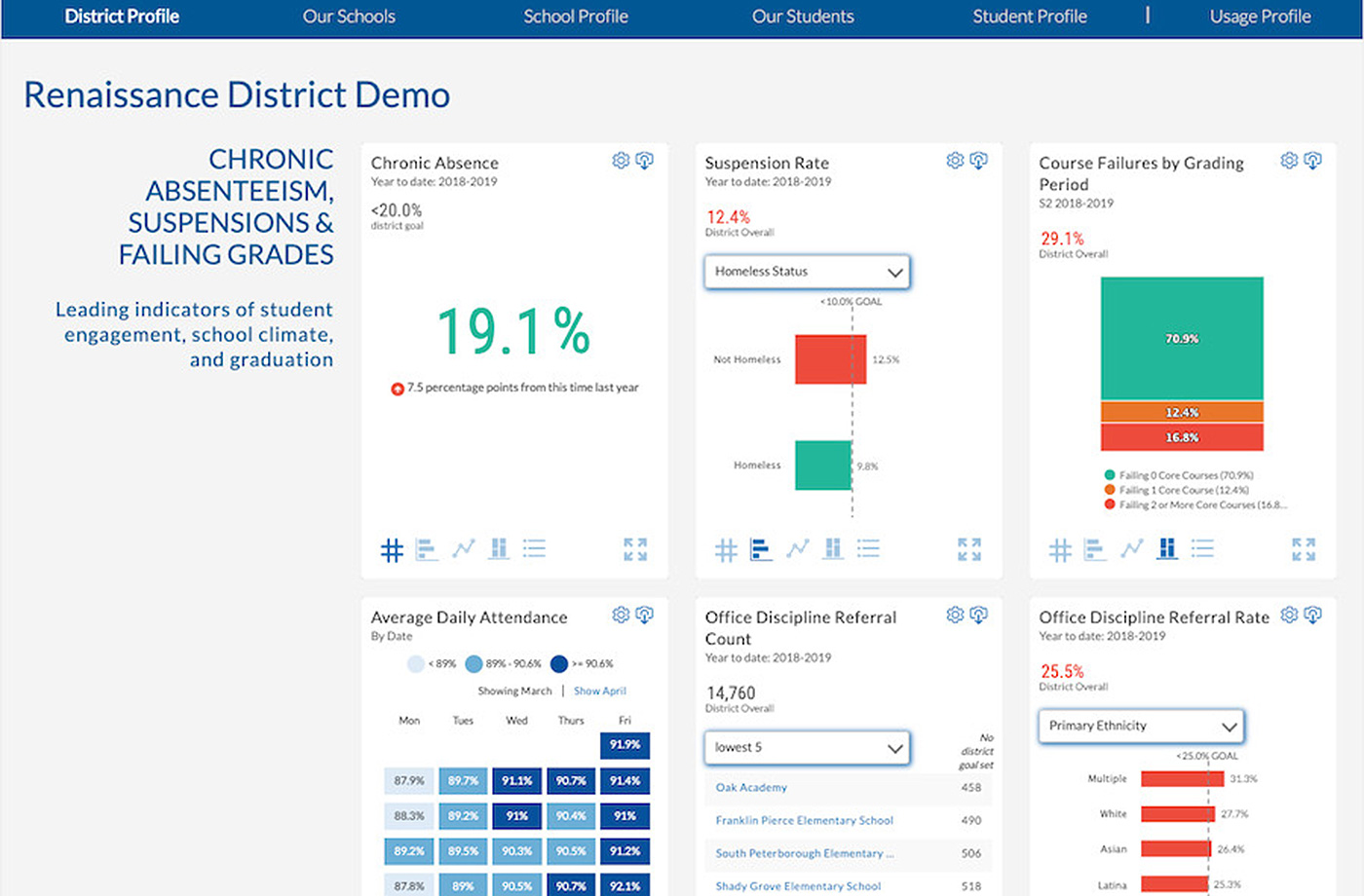Open Franklin Pierce Elementary School link
Image resolution: width=1364 pixels, height=896 pixels.
[x=804, y=820]
